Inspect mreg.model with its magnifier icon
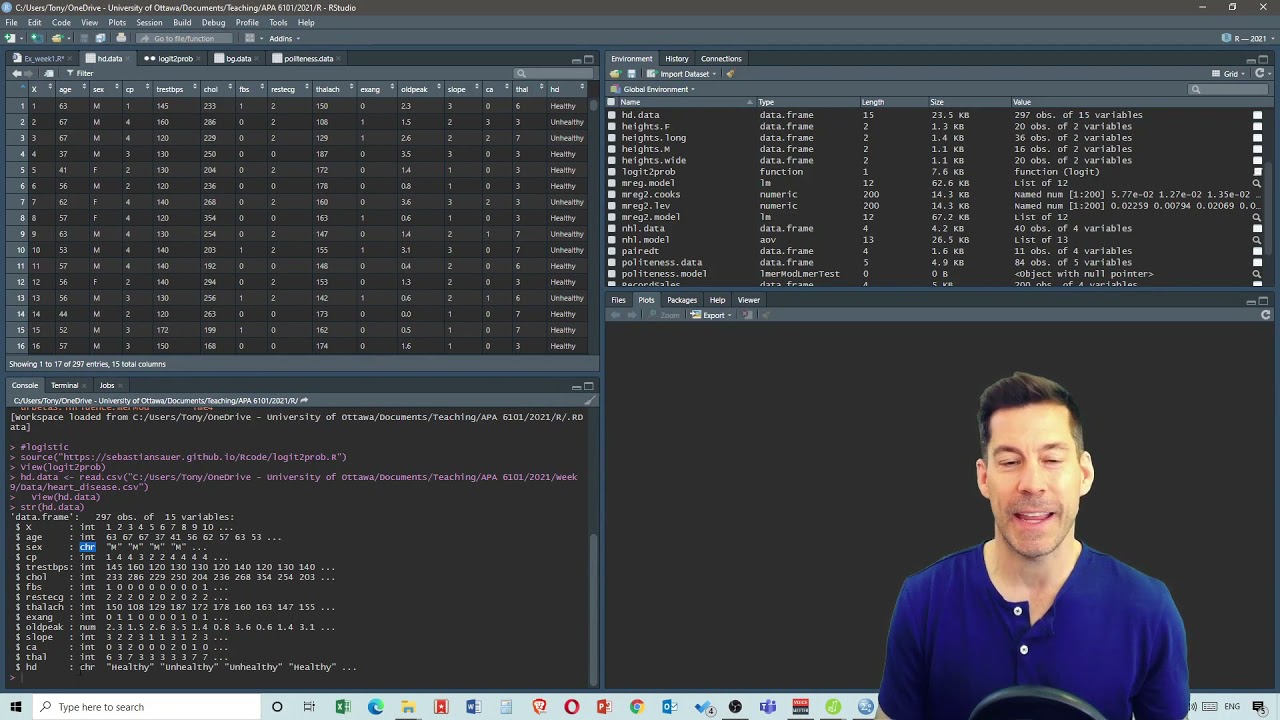 [x=1257, y=183]
